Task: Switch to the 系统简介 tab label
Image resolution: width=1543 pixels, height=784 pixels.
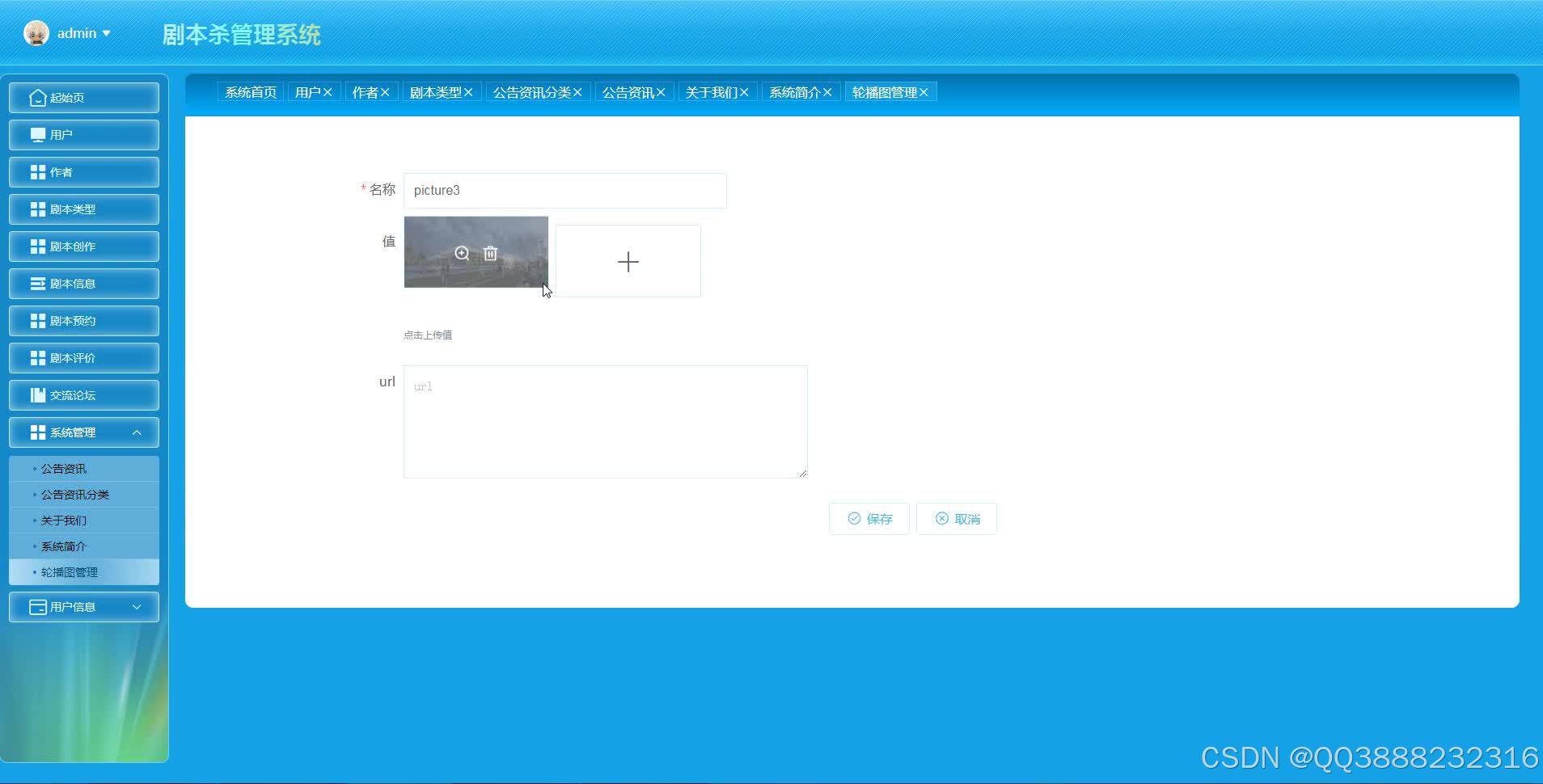Action: (795, 92)
